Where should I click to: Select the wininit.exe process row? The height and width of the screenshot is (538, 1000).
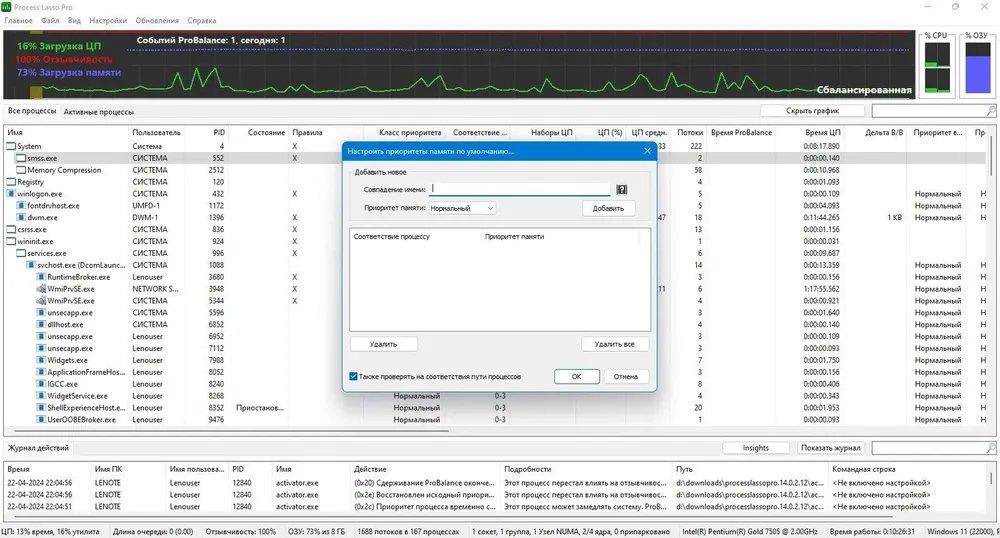[x=494, y=242]
